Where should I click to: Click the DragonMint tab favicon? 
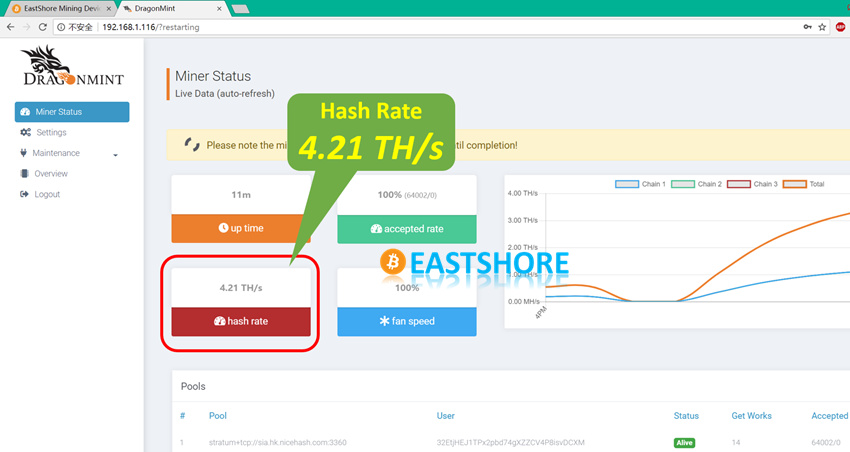pos(127,9)
